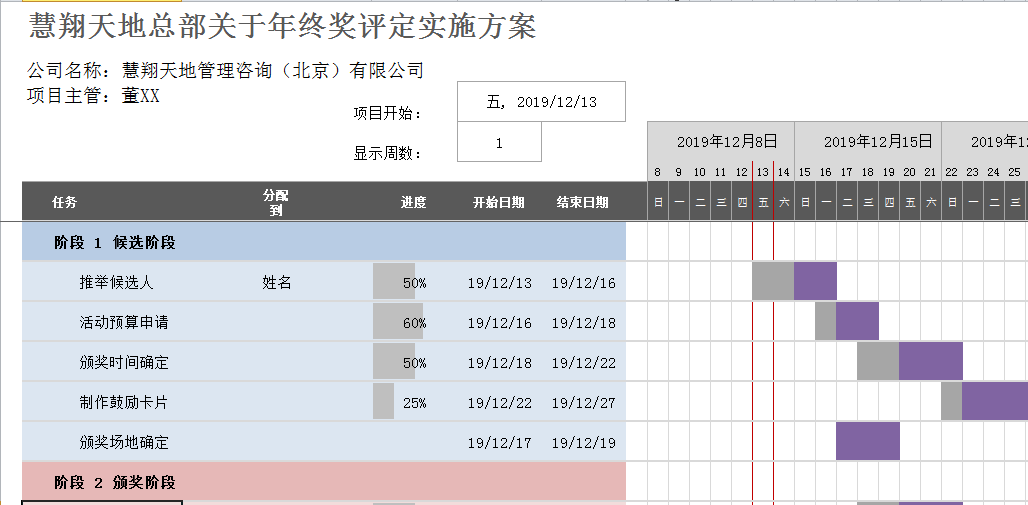Screen dimensions: 1028x505
Task: Click the 姓名 assignee cell
Action: (x=277, y=283)
